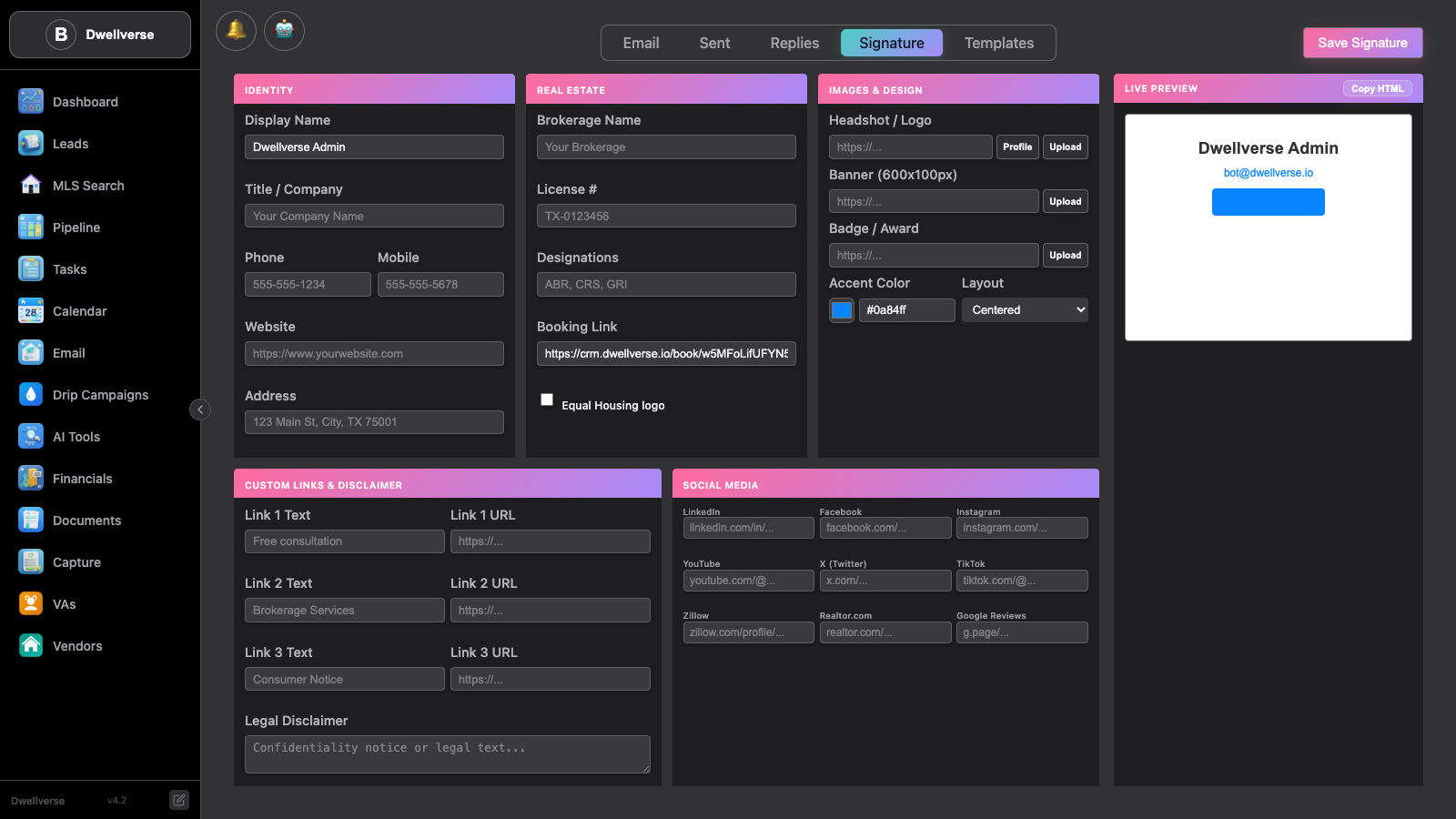
Task: Open the Dwellverse workspace switcher
Action: coord(100,35)
